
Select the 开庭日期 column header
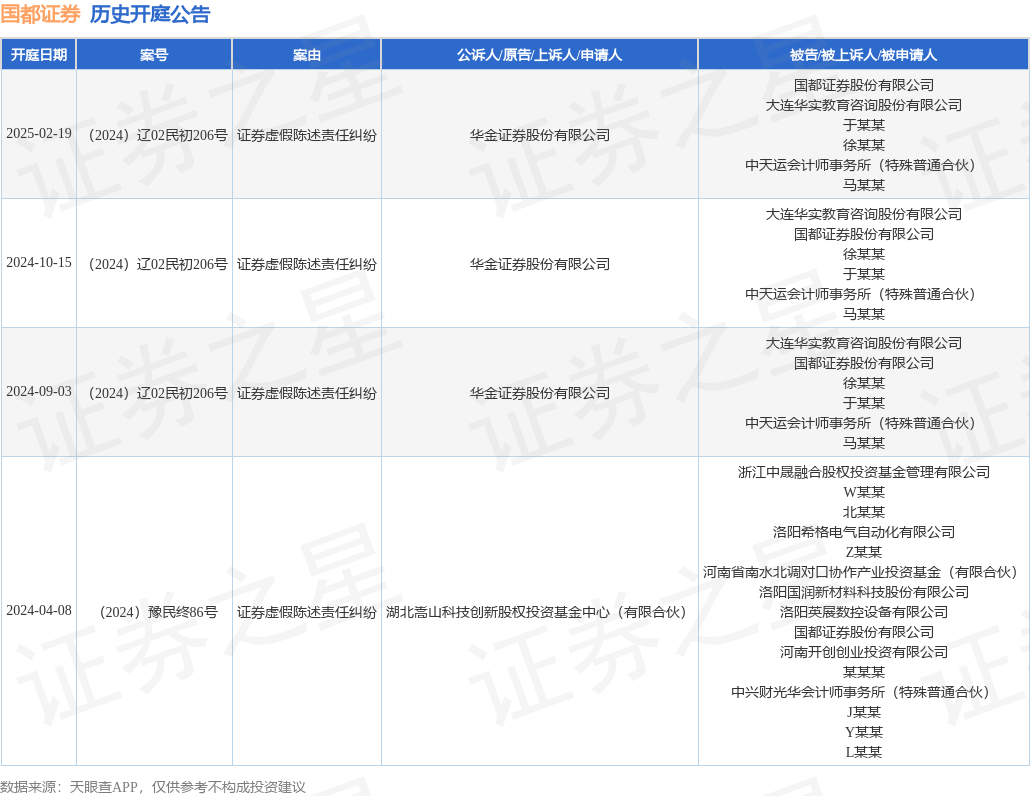coord(39,55)
